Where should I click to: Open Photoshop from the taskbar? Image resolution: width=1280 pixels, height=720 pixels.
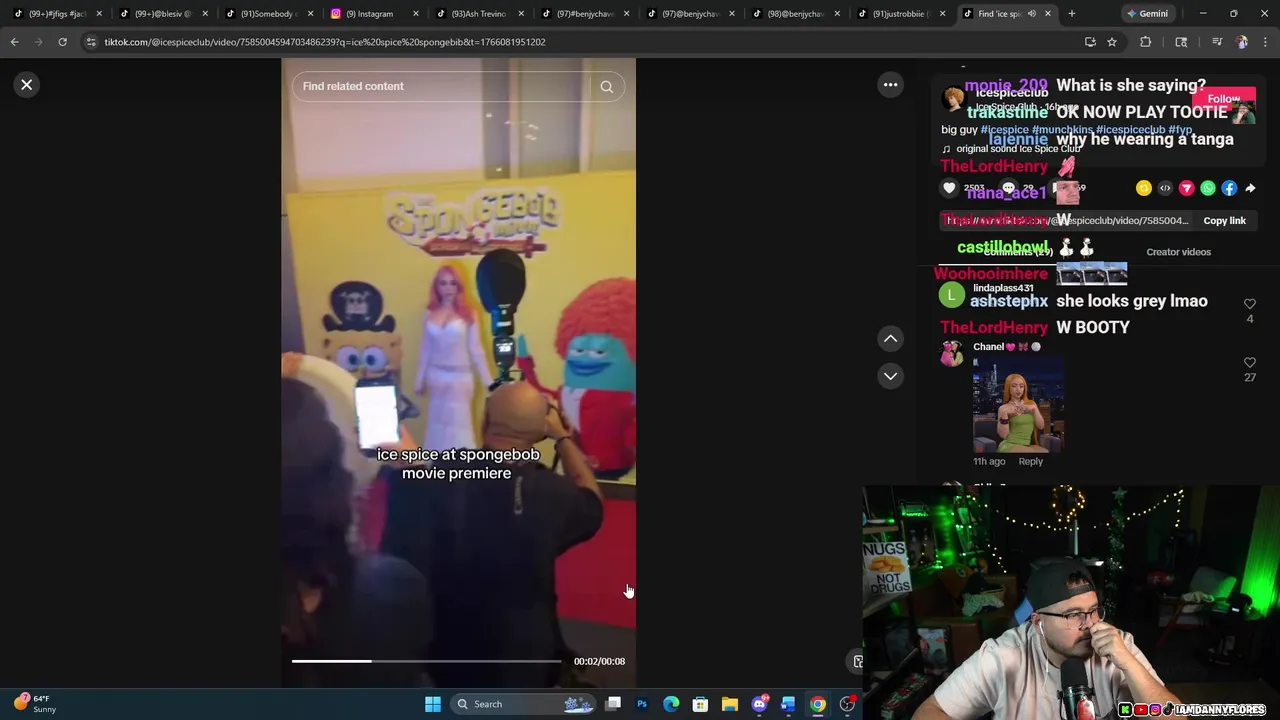[642, 704]
